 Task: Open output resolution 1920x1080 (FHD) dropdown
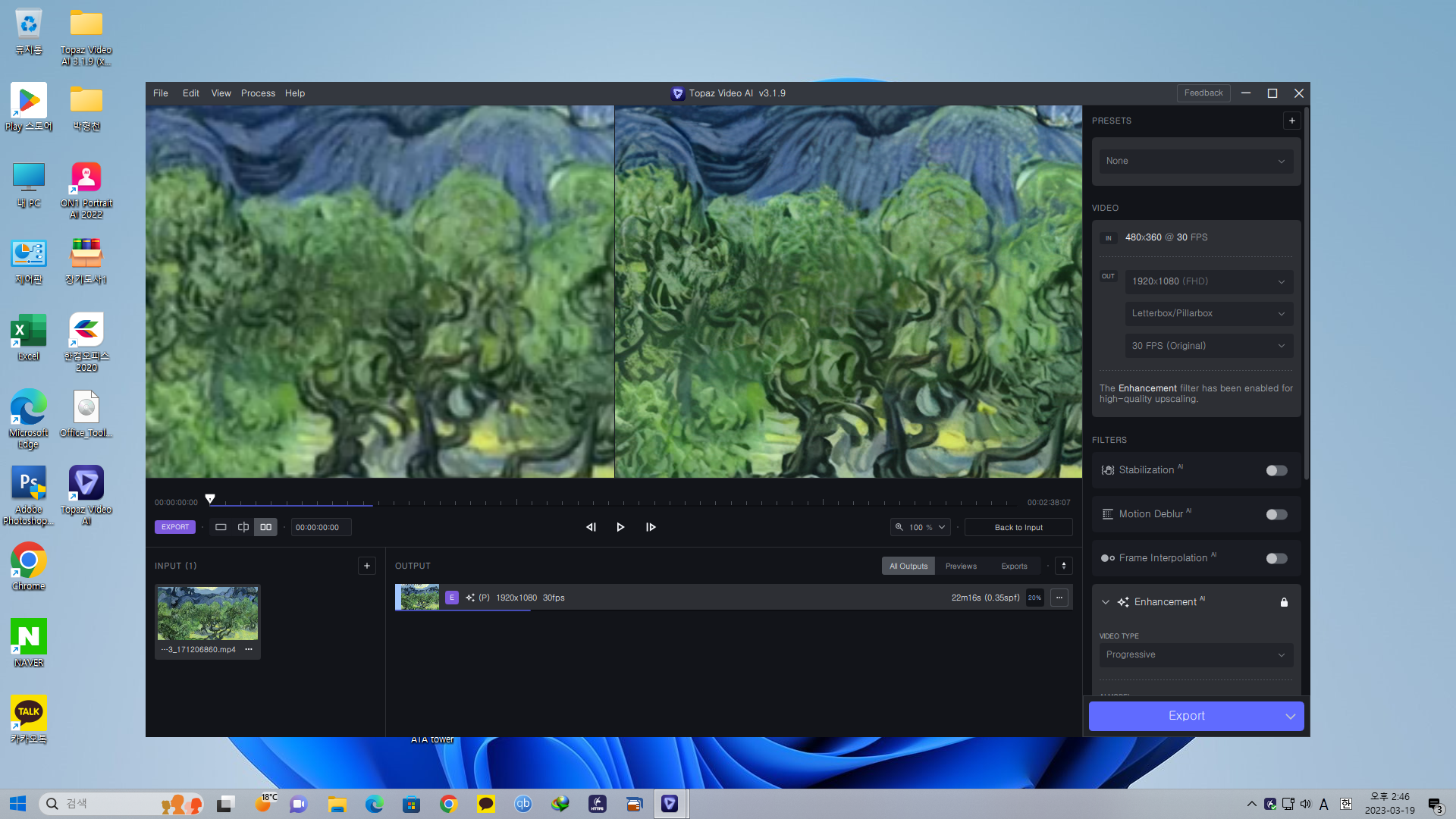pos(1209,281)
